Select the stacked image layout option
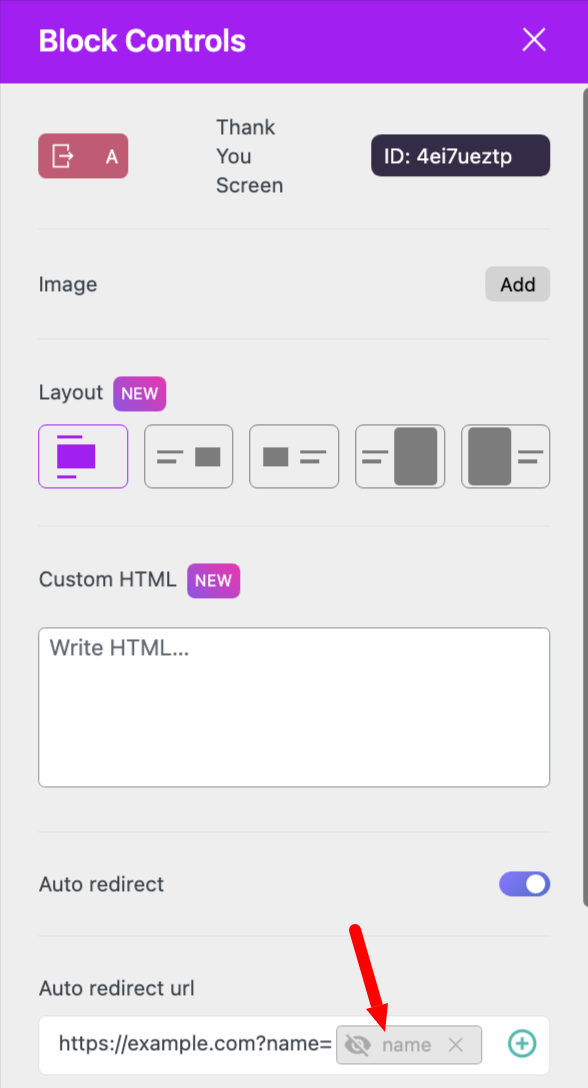This screenshot has width=588, height=1088. tap(83, 457)
